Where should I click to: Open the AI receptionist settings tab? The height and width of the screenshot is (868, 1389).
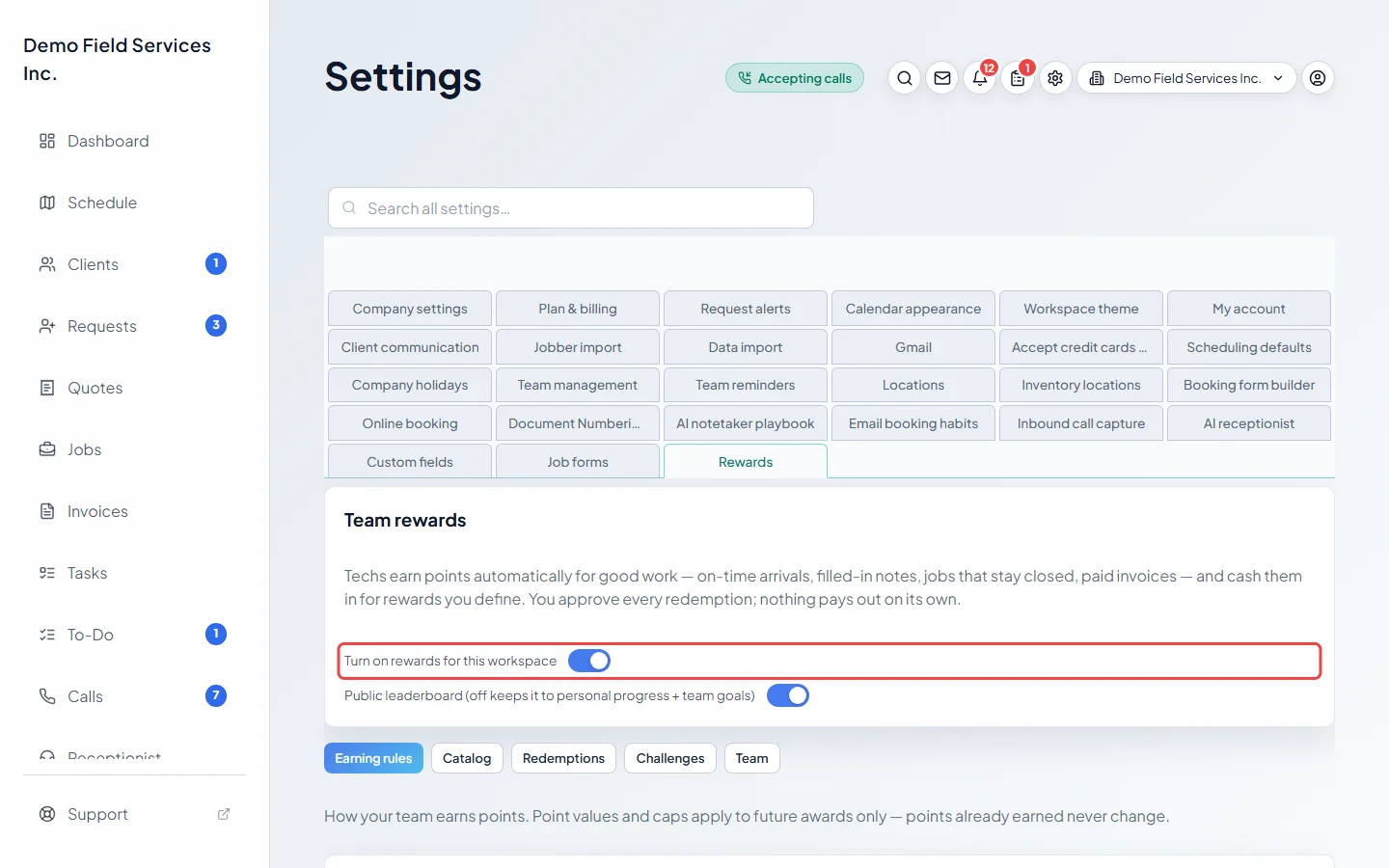1249,423
